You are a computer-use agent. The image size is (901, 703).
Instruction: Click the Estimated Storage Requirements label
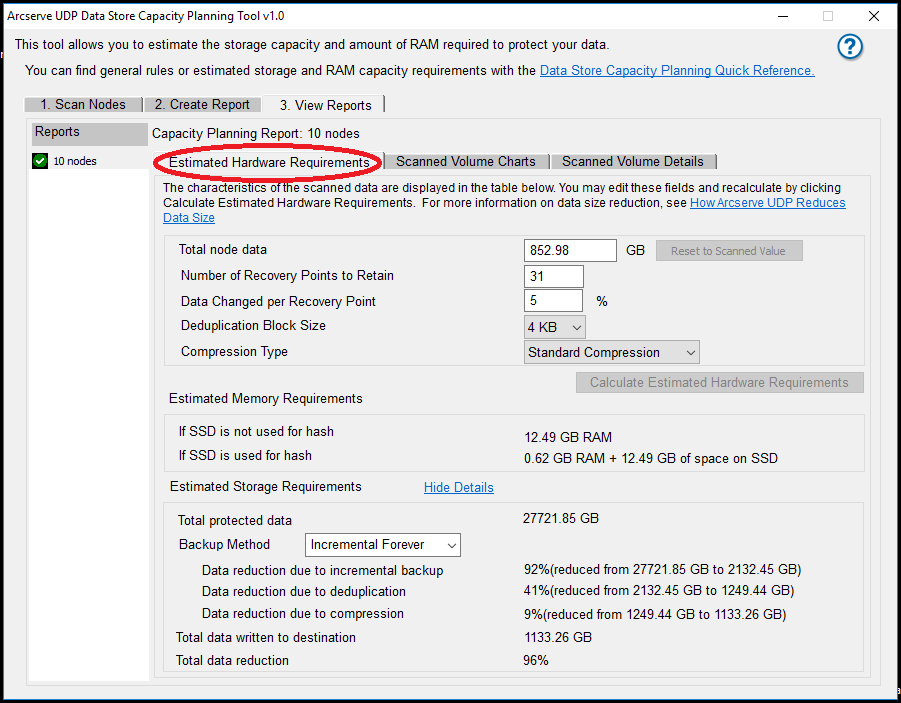click(265, 487)
